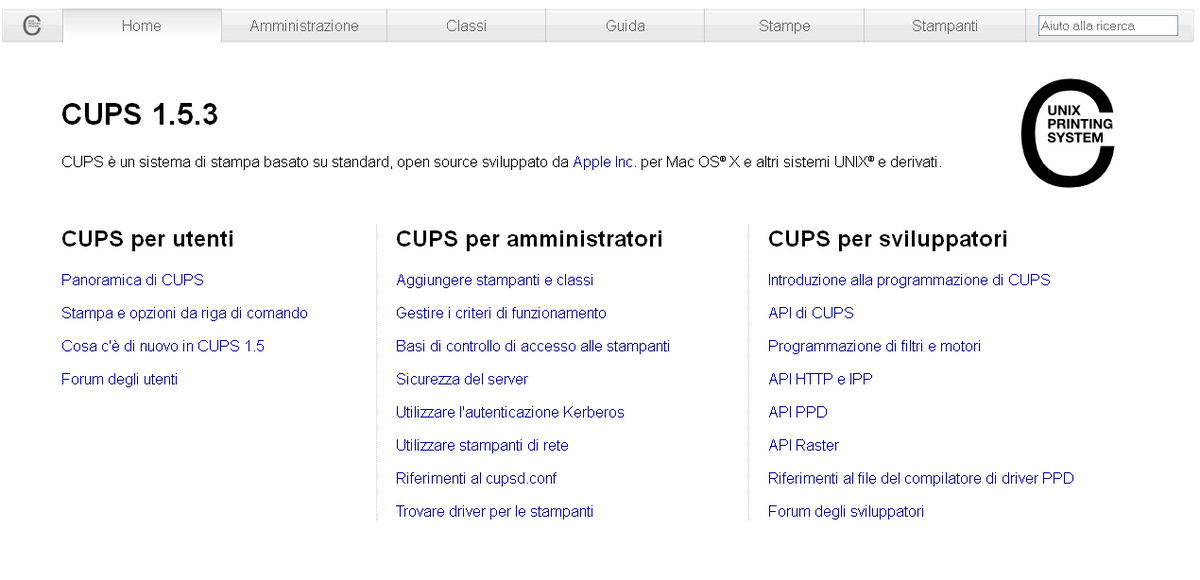Select the Stampe tab
The height and width of the screenshot is (580, 1200).
[x=784, y=26]
